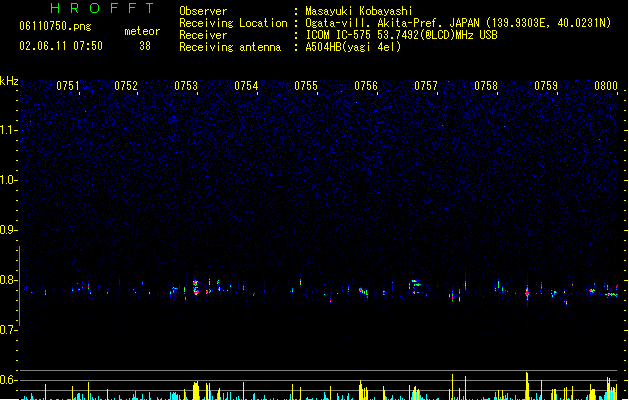Click the HROFFT title text
629x400 pixels.
(x=103, y=8)
